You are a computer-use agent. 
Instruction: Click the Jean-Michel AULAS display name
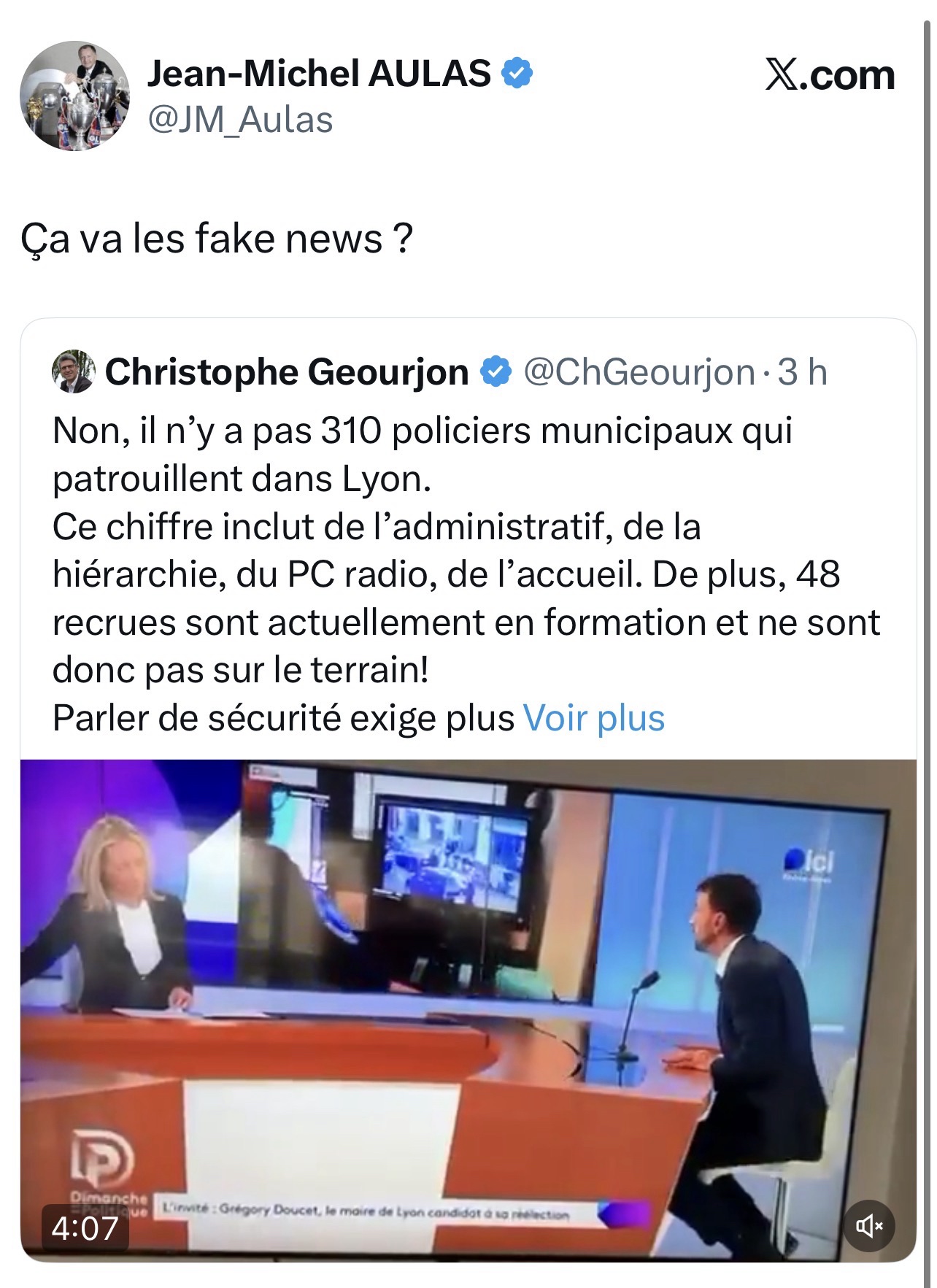(319, 73)
